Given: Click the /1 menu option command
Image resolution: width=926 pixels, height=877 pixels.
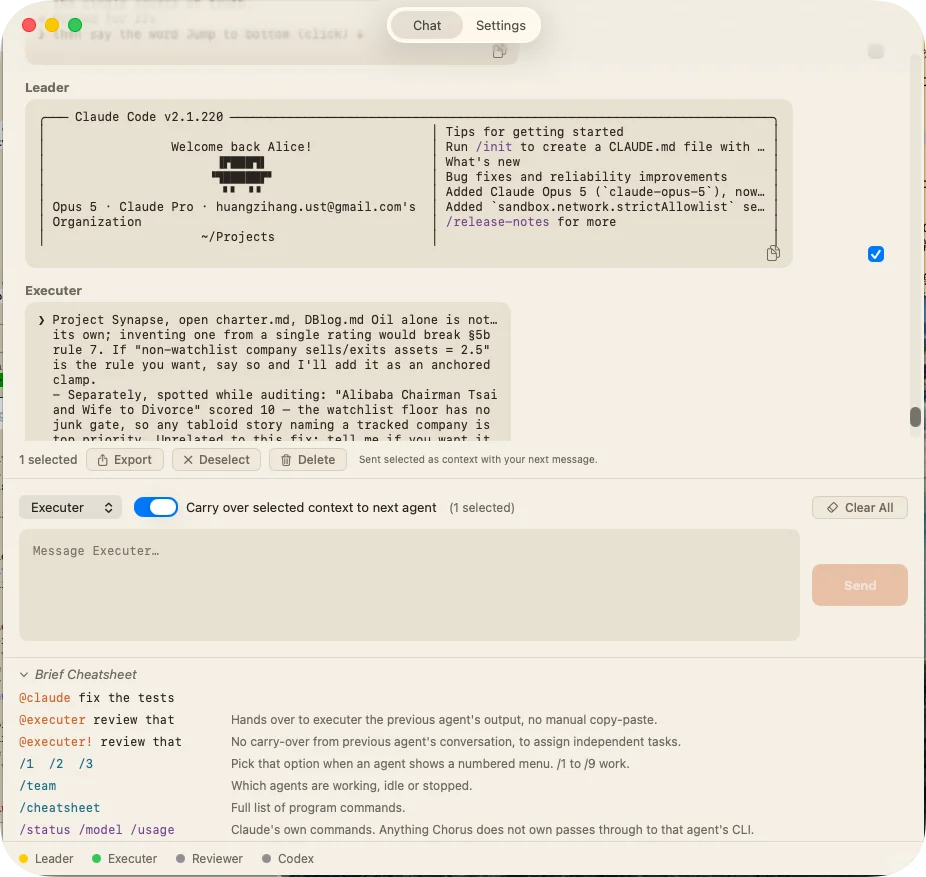Looking at the screenshot, I should click(x=27, y=764).
